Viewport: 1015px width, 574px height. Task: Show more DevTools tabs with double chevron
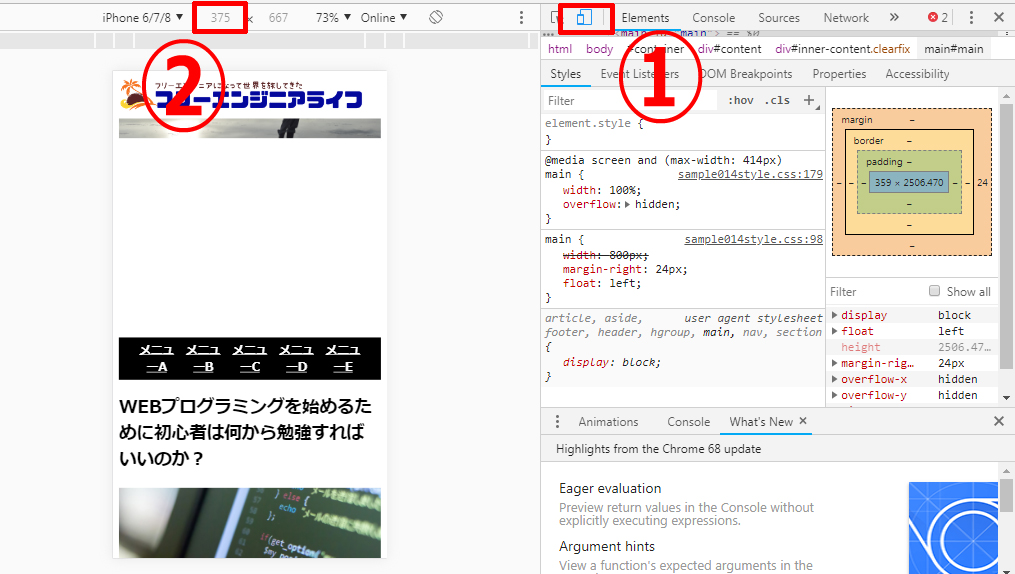click(893, 18)
